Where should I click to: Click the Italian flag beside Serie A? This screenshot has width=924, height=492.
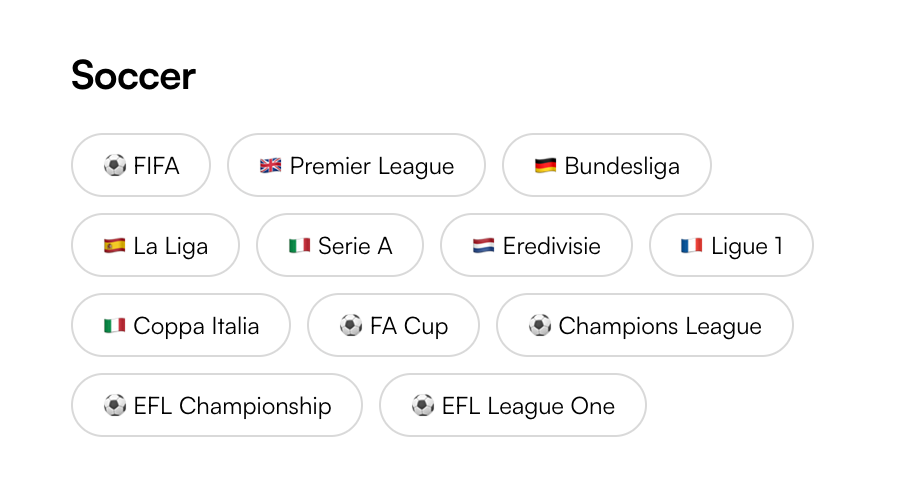(299, 246)
